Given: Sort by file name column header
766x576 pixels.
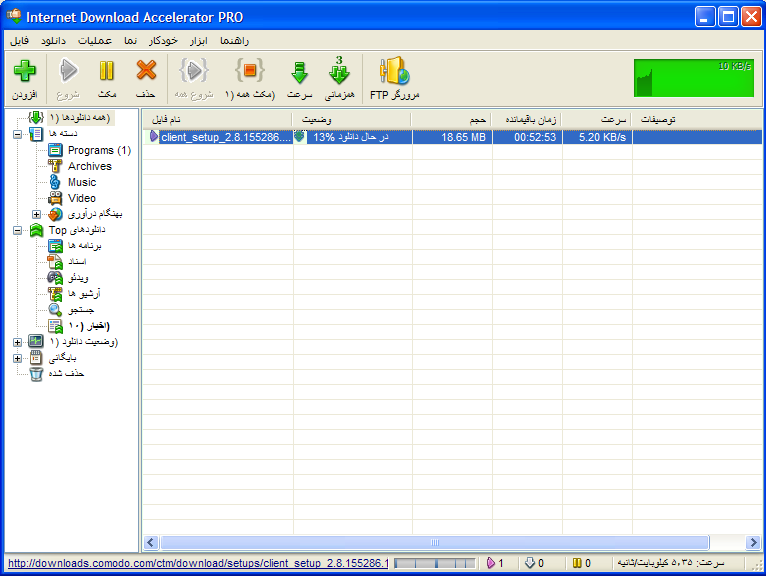Looking at the screenshot, I should click(x=217, y=119).
